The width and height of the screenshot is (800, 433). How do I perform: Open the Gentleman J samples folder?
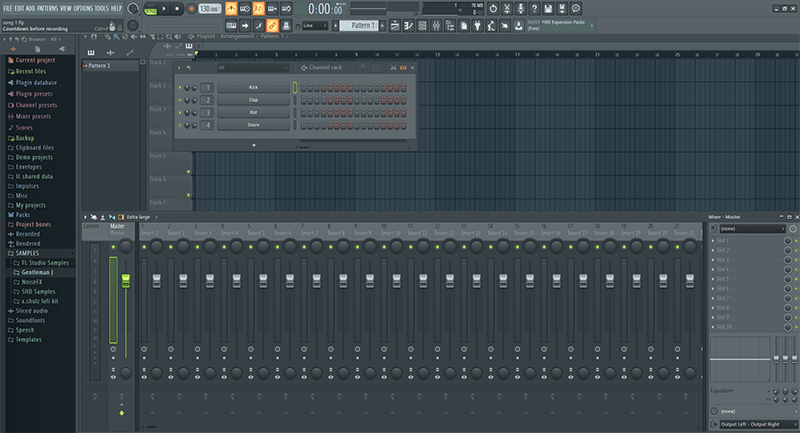pos(37,272)
